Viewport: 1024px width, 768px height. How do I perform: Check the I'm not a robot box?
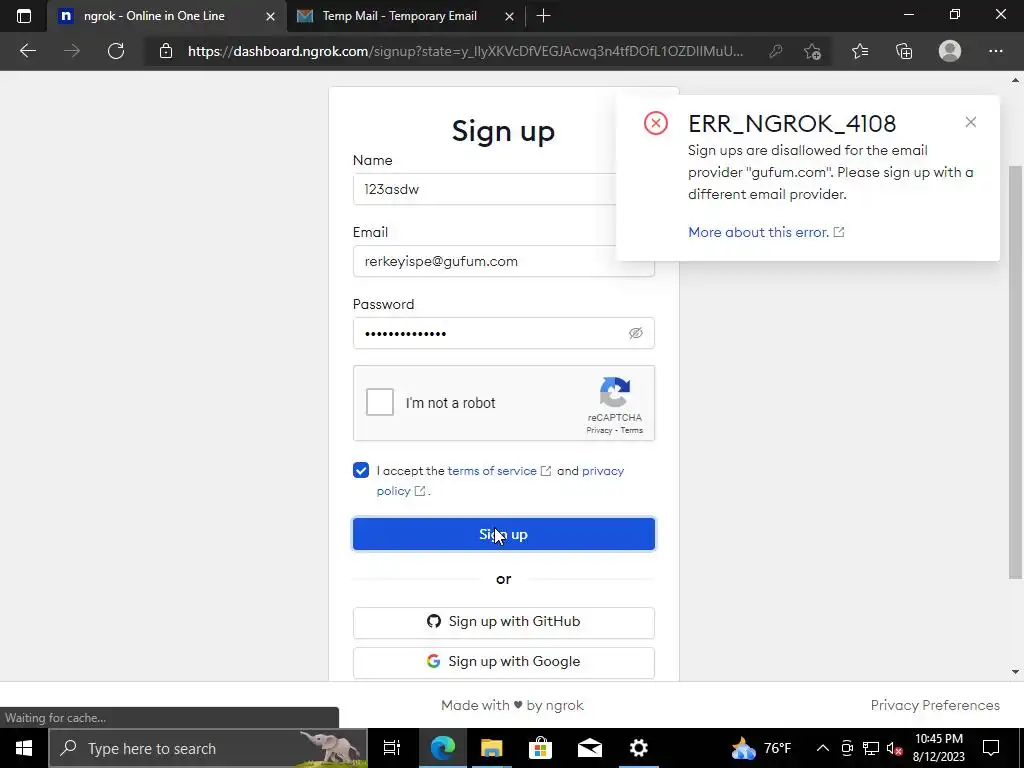point(379,402)
